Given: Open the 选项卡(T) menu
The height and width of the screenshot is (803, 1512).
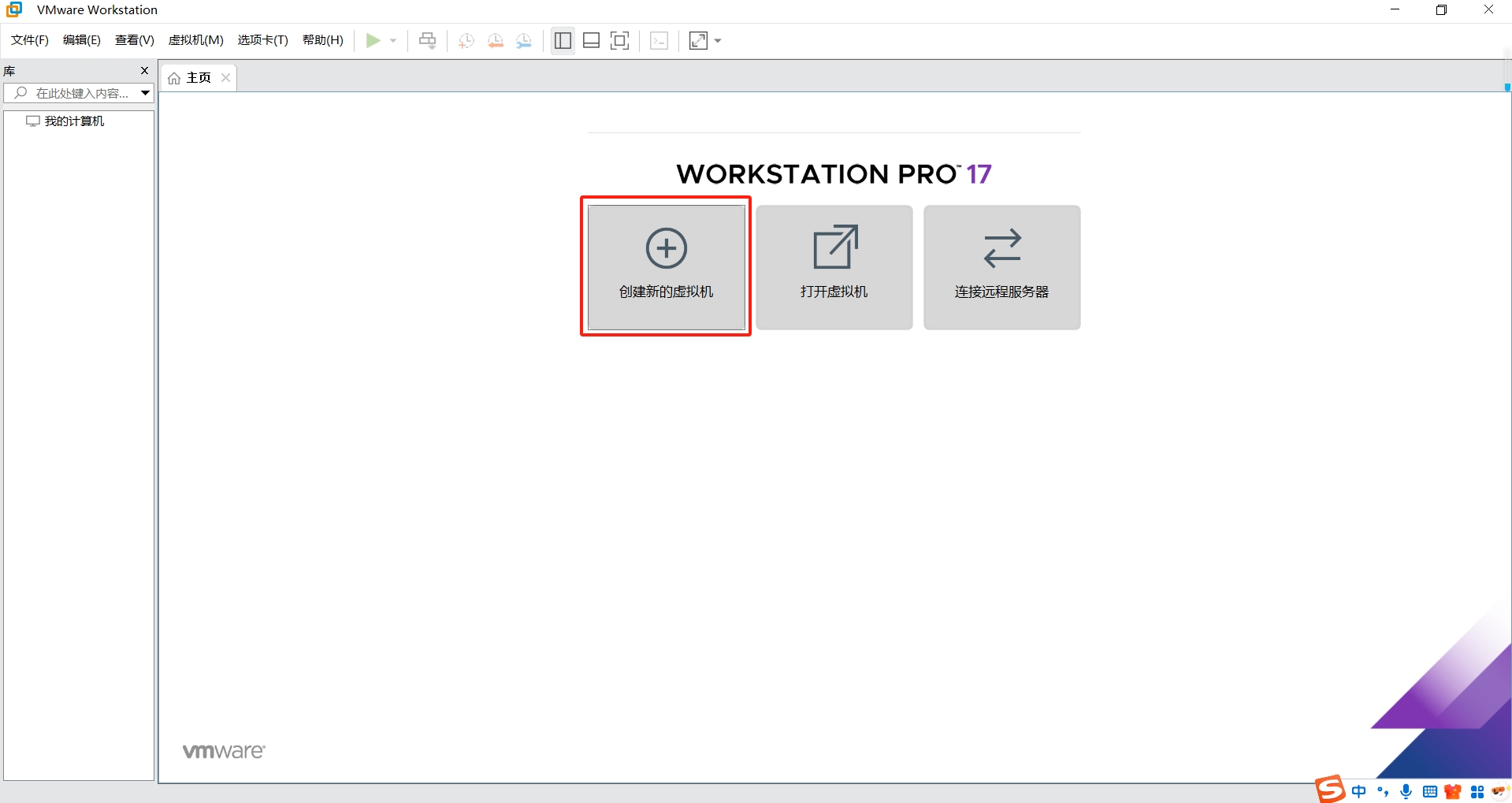Looking at the screenshot, I should [x=263, y=40].
